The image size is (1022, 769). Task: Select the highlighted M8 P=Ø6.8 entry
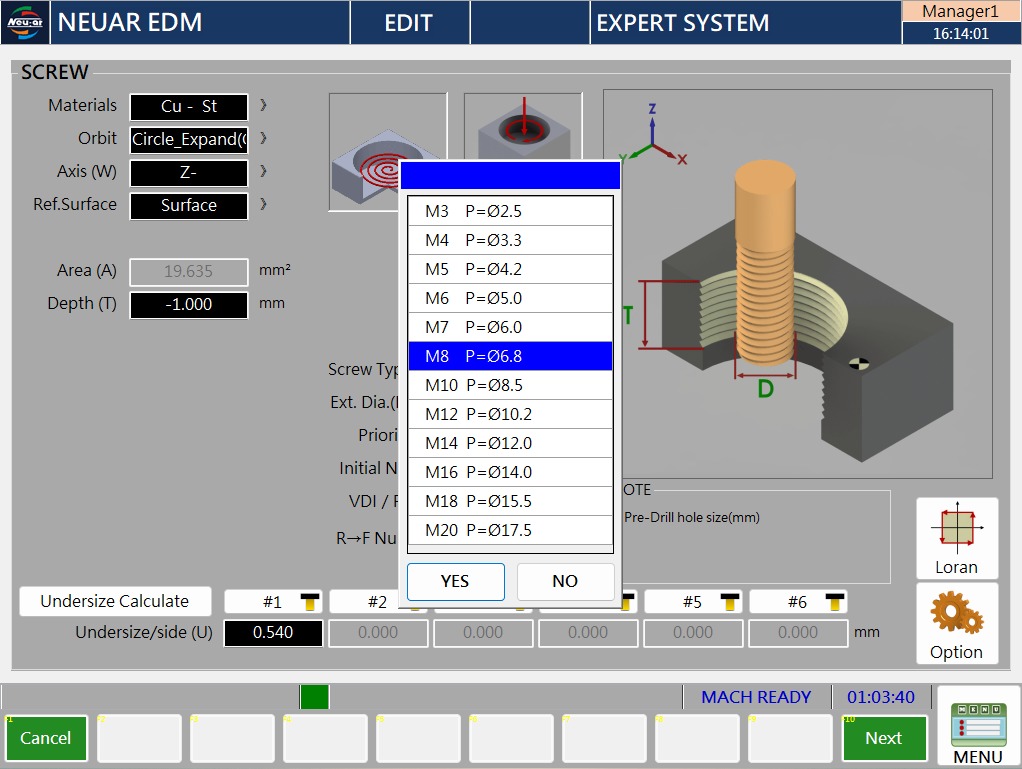(510, 356)
